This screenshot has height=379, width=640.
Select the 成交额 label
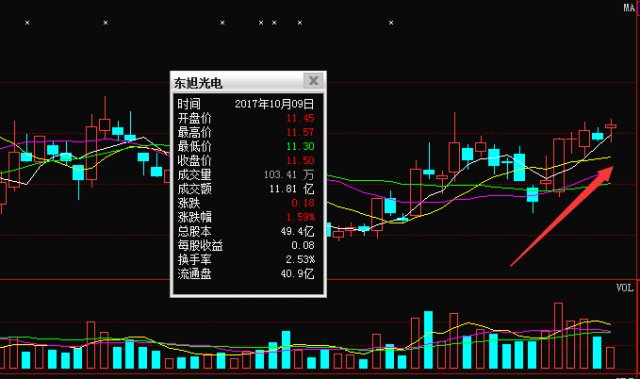coord(194,189)
